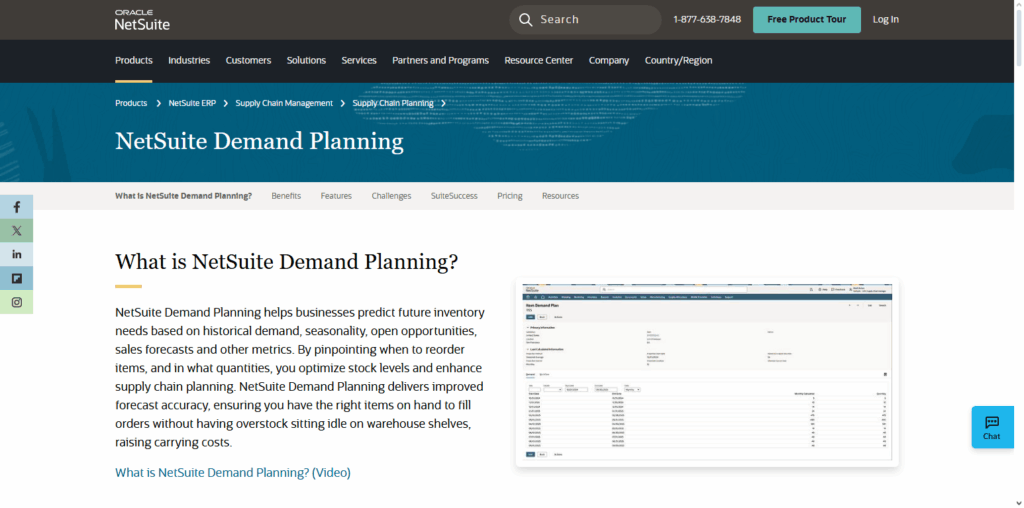Open What is NetSuite Demand Planning? (Video) link
The height and width of the screenshot is (508, 1024).
[233, 473]
